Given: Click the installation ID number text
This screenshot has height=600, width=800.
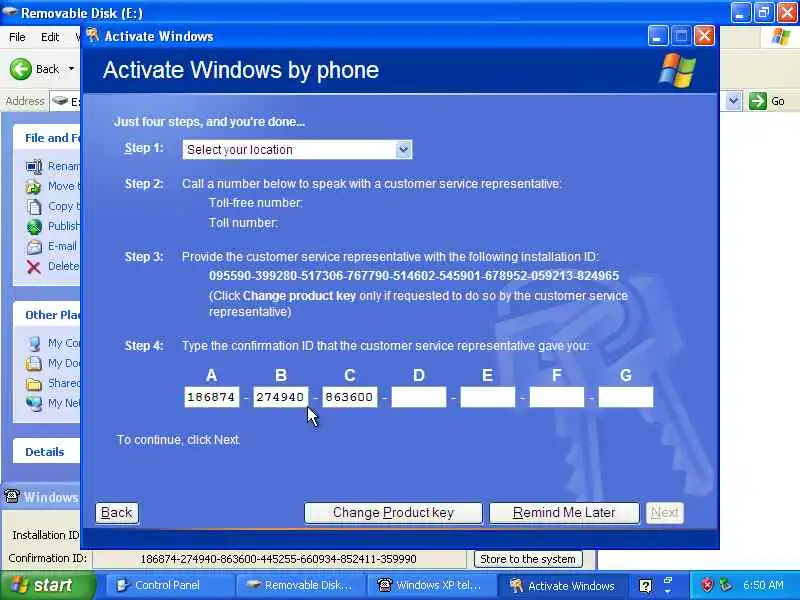Looking at the screenshot, I should coord(414,276).
